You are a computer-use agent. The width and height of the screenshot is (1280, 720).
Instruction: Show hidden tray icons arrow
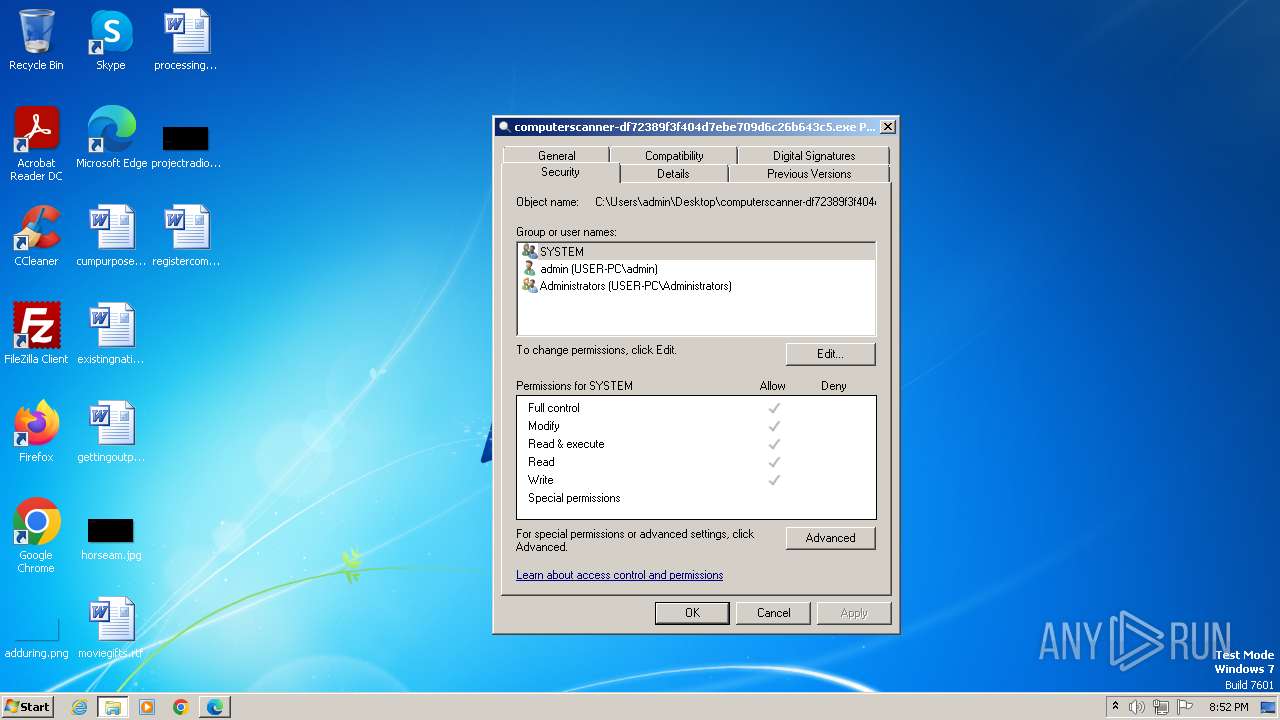tap(1115, 707)
